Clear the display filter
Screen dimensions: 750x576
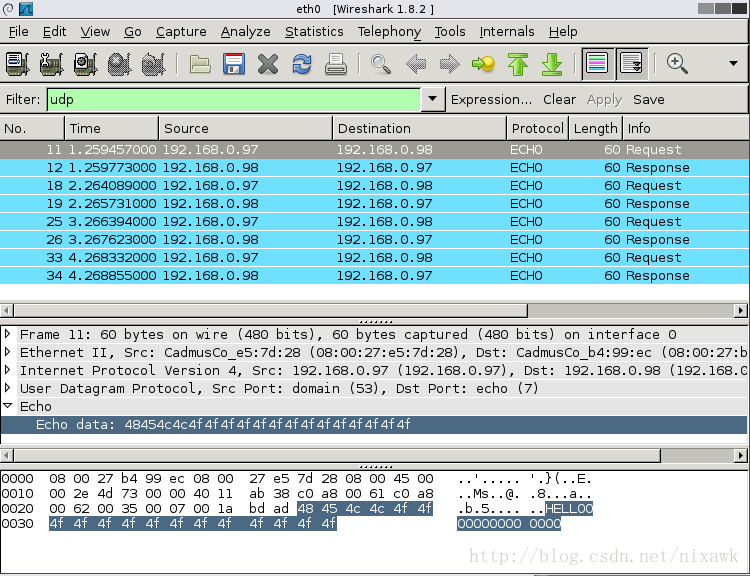pyautogui.click(x=559, y=100)
